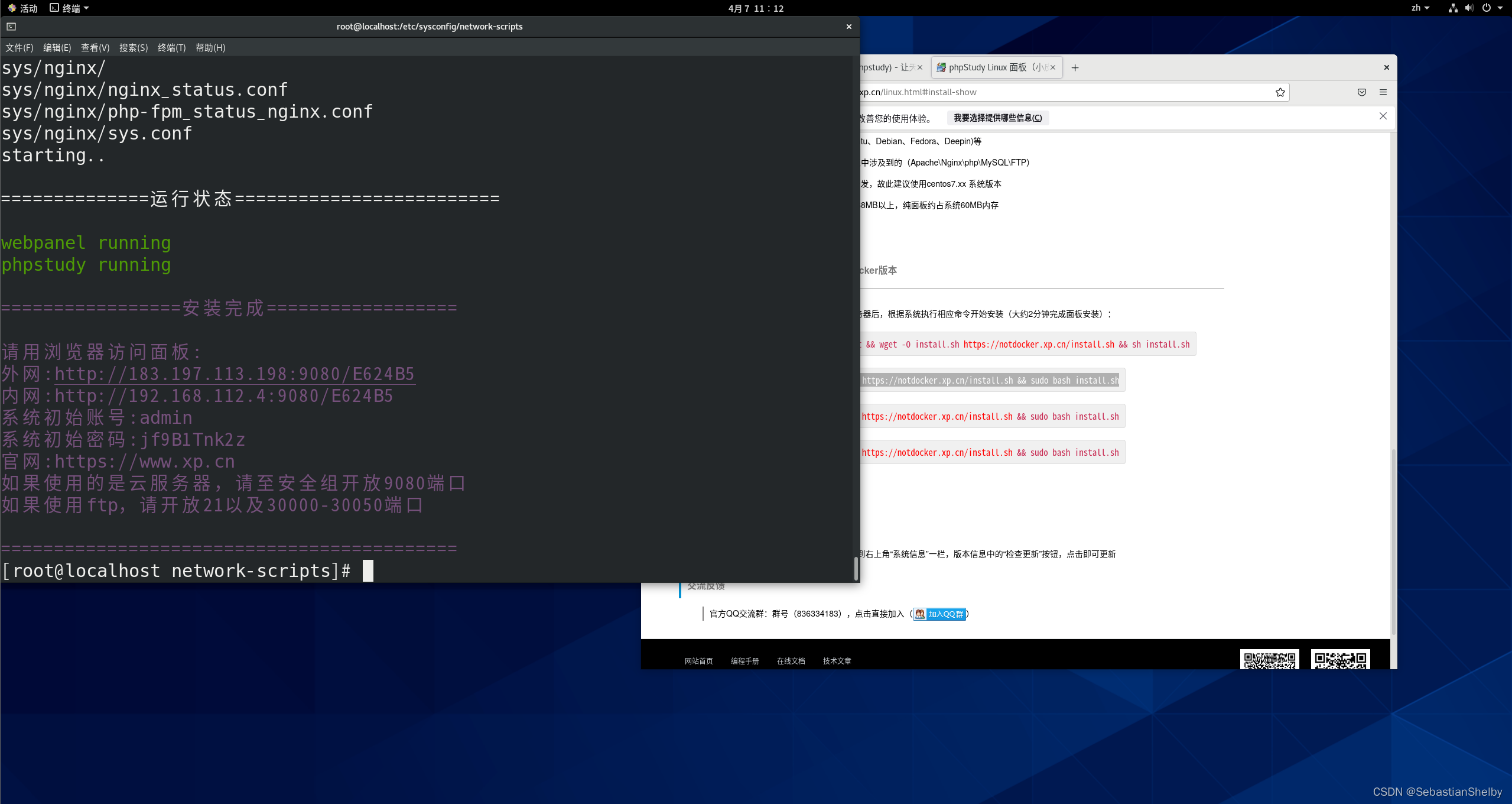Open the browser hamburger menu

[x=1383, y=92]
